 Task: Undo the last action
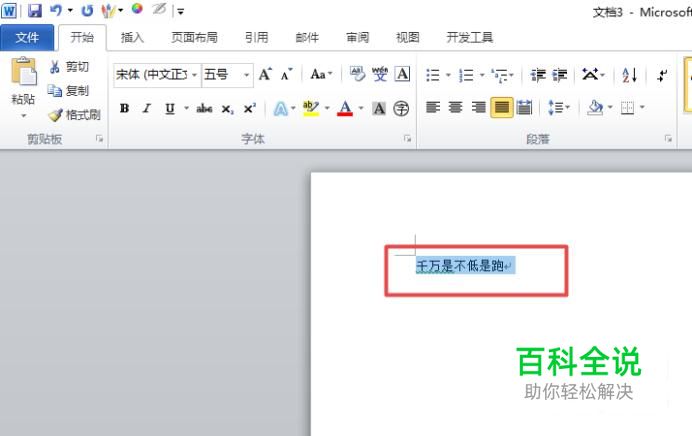[x=56, y=10]
